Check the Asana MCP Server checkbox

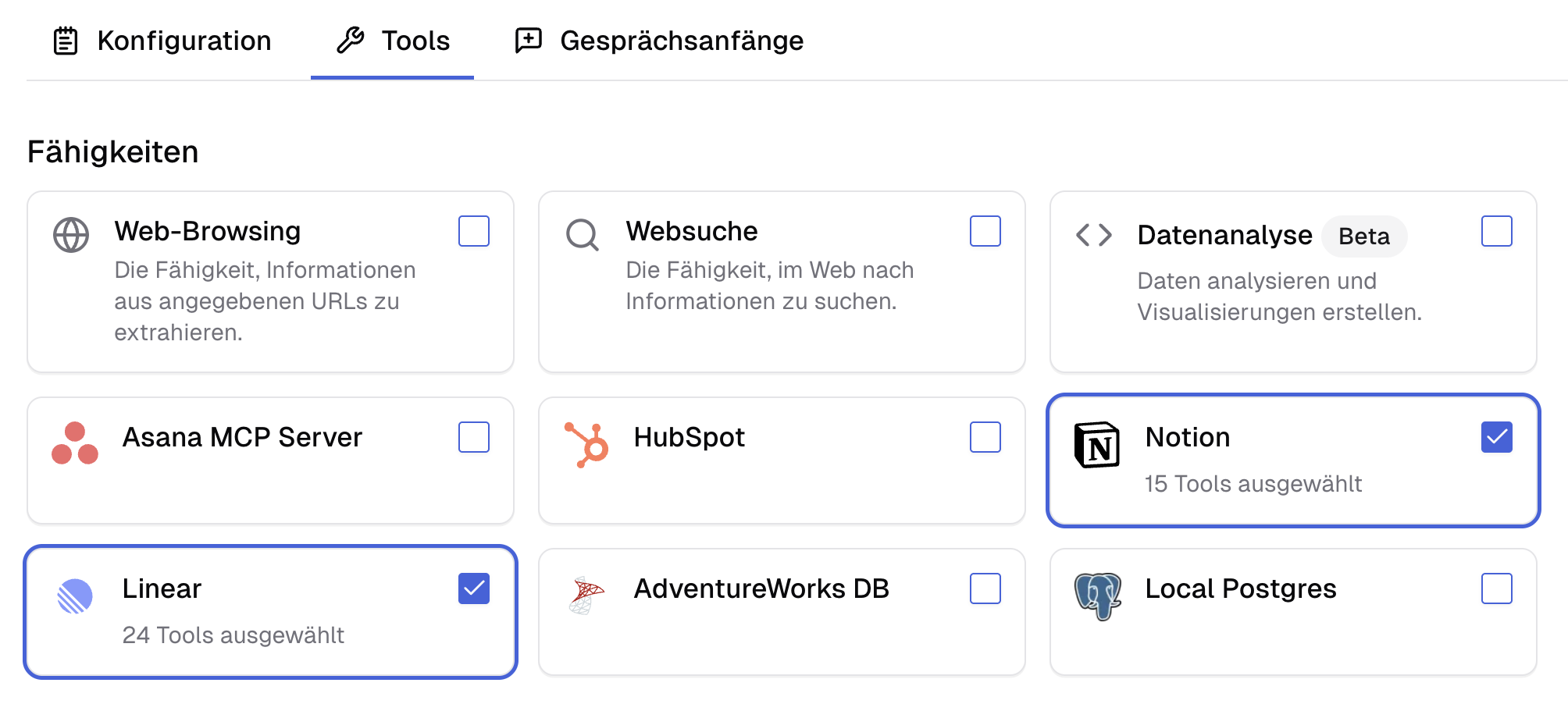474,437
